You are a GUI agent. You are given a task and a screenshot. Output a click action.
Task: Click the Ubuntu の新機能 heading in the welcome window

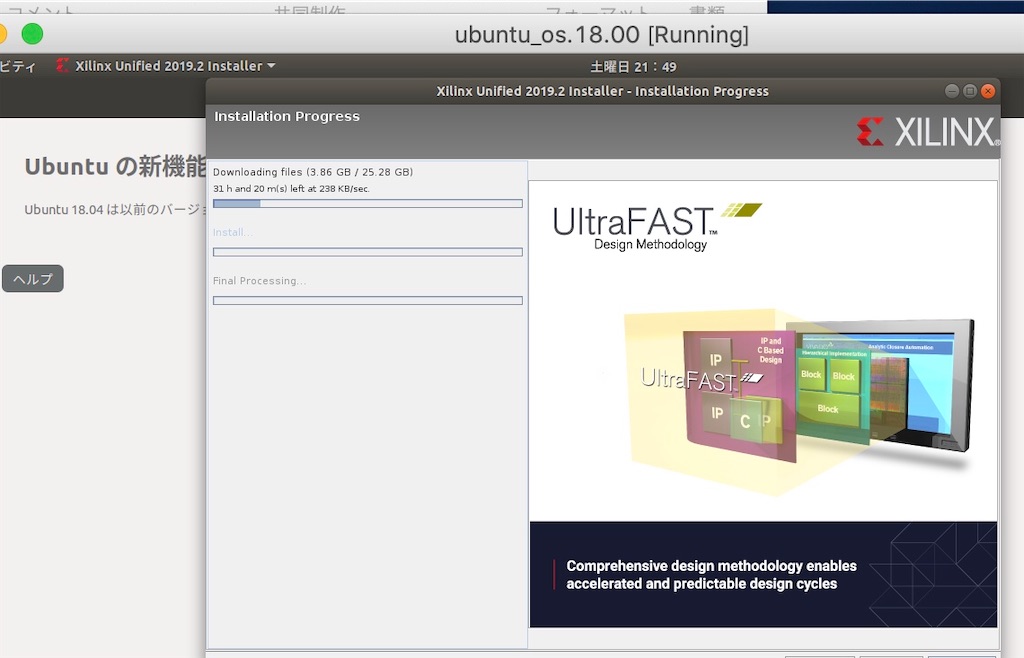(x=115, y=166)
